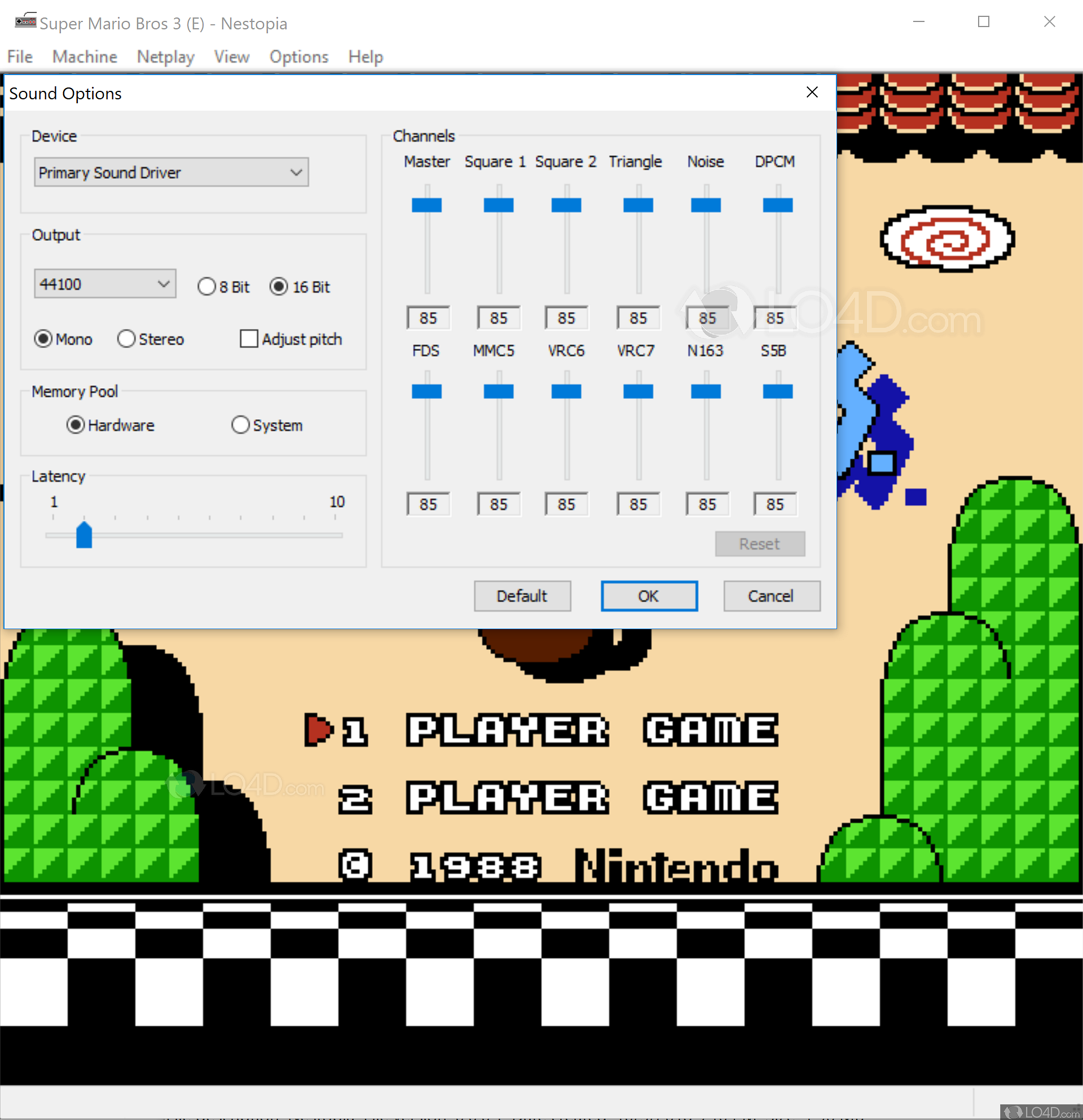Click the Noise channel volume slider
The image size is (1083, 1120).
pos(706,205)
